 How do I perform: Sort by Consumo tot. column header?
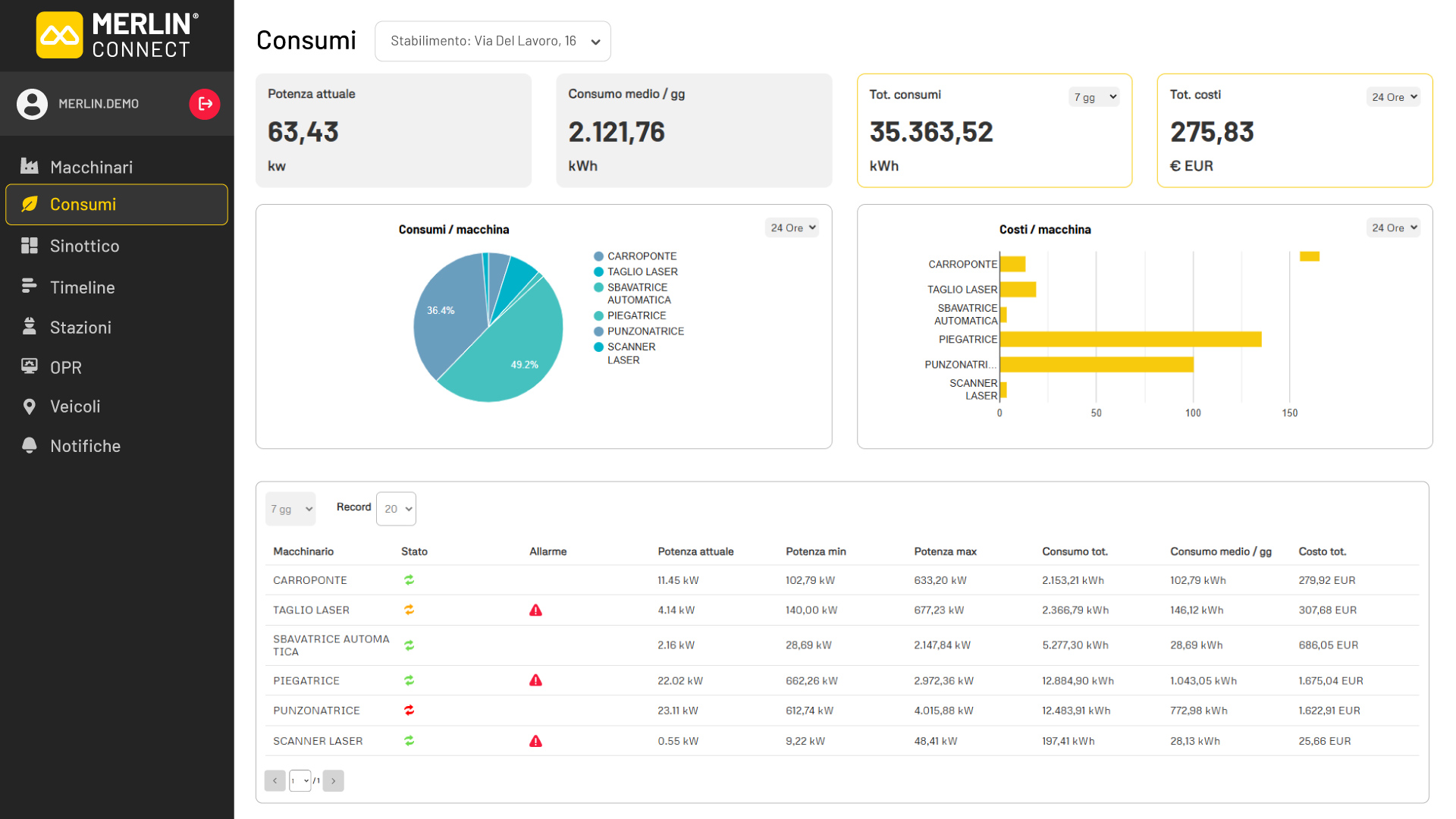pyautogui.click(x=1075, y=551)
